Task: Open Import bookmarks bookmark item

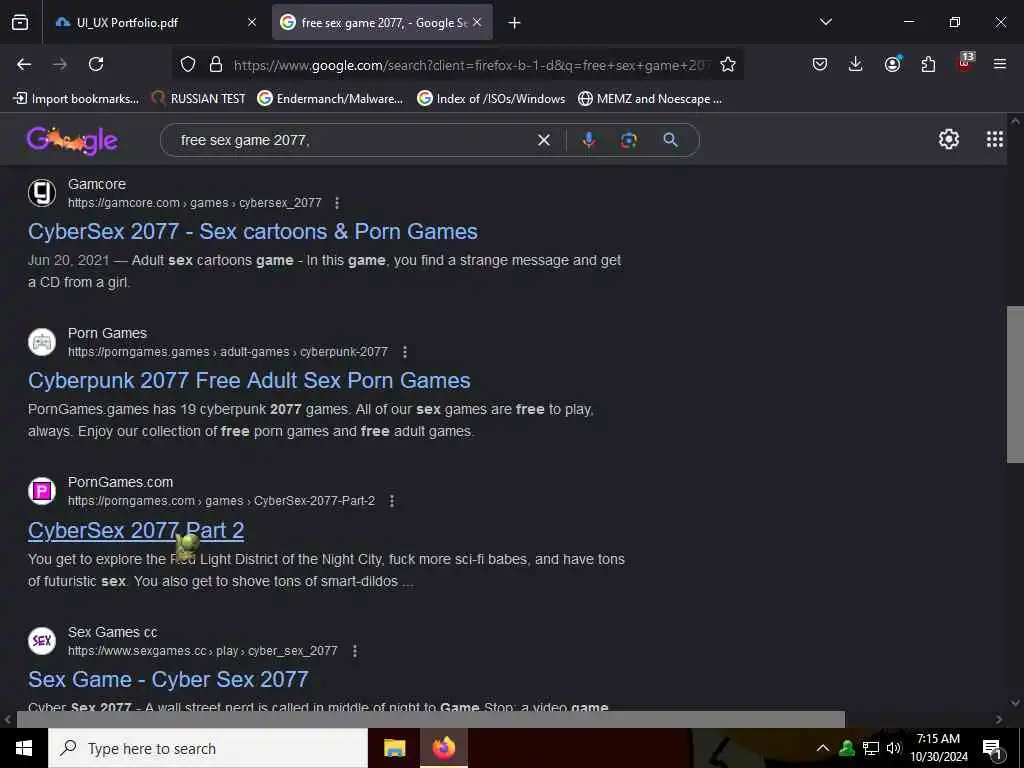Action: click(76, 99)
